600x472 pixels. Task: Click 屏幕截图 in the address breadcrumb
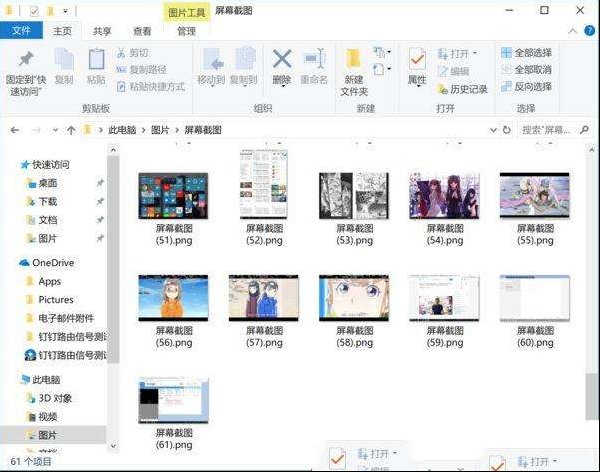(x=203, y=130)
